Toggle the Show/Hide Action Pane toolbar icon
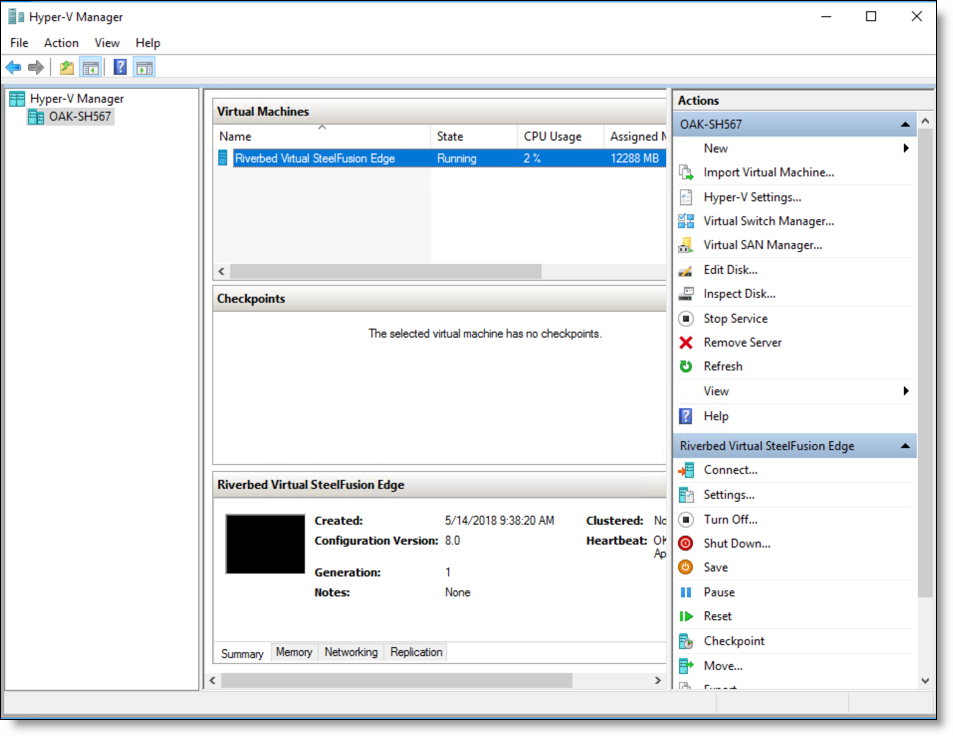The height and width of the screenshot is (736, 953). point(145,67)
